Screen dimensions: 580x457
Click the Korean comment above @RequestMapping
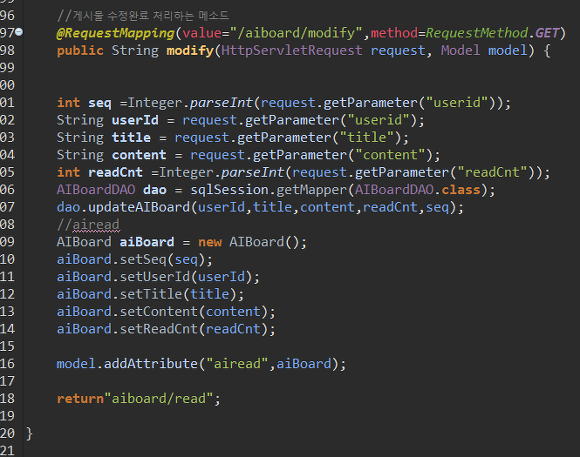143,16
